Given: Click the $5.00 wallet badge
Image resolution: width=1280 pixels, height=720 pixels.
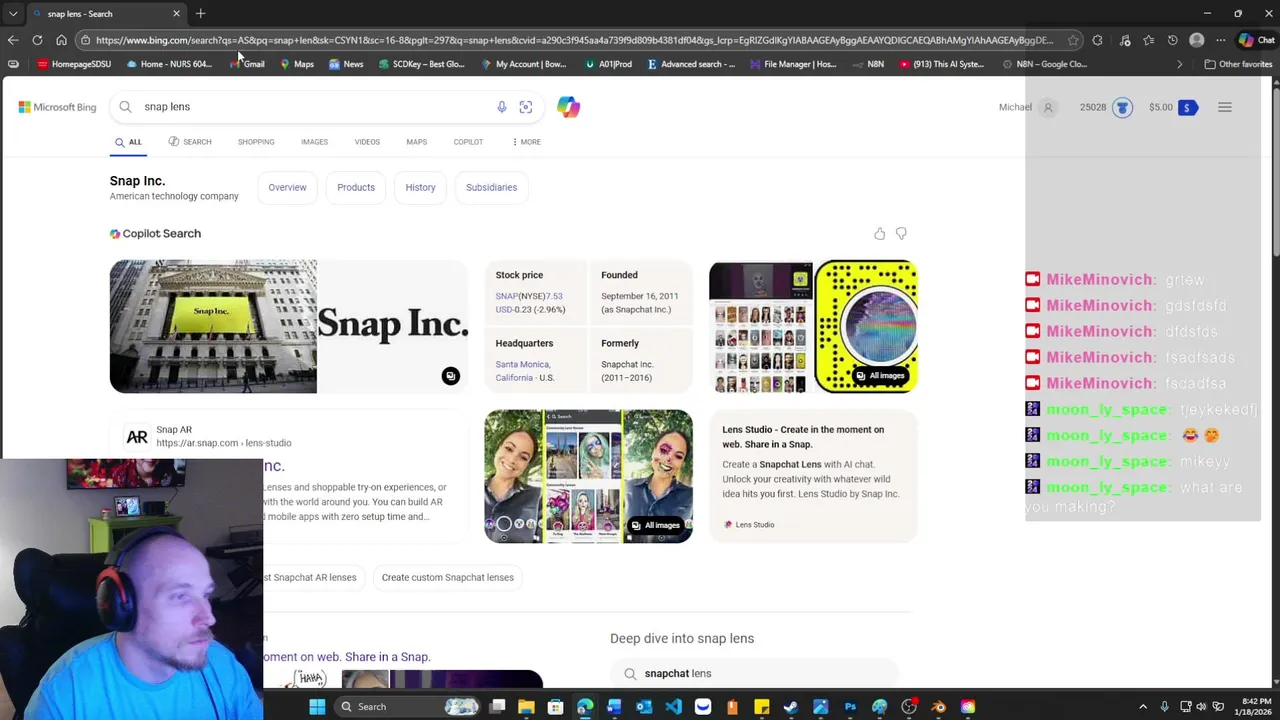Looking at the screenshot, I should [1173, 107].
